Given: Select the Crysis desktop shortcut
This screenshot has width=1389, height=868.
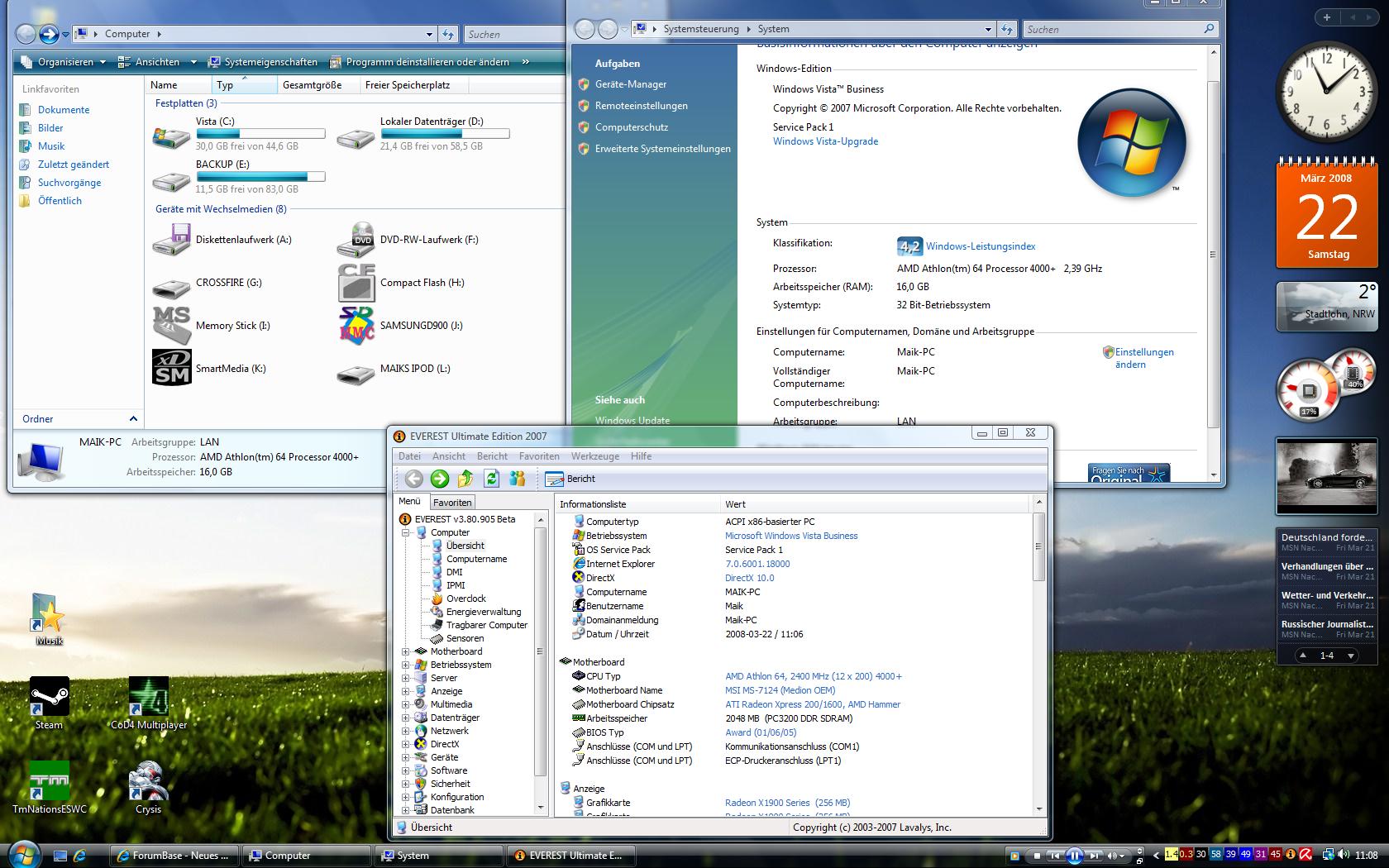Looking at the screenshot, I should click(x=149, y=788).
